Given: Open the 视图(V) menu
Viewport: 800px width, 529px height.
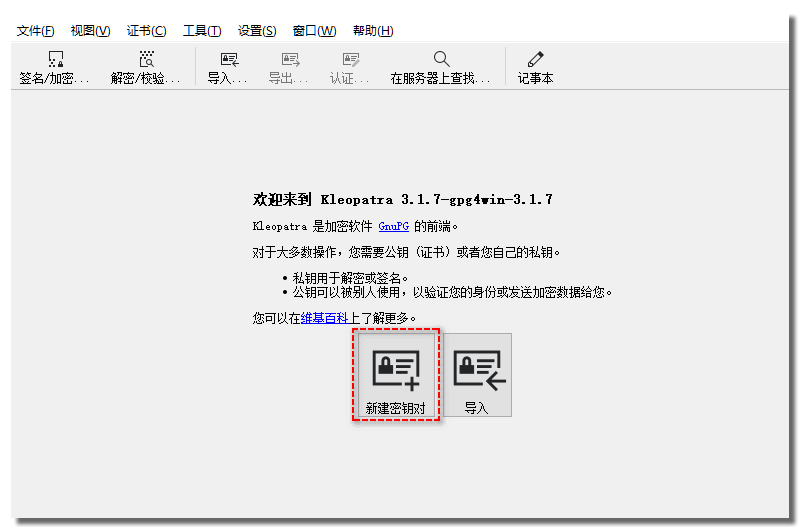Looking at the screenshot, I should tap(90, 31).
